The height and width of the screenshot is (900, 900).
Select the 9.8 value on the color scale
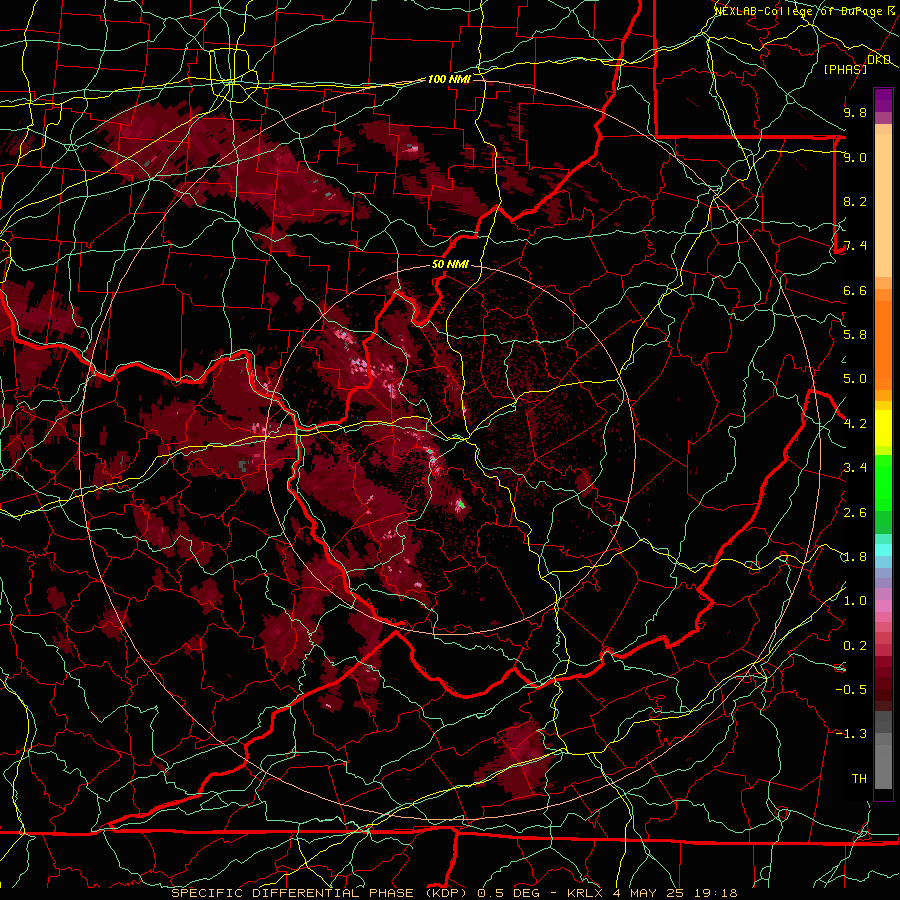855,112
